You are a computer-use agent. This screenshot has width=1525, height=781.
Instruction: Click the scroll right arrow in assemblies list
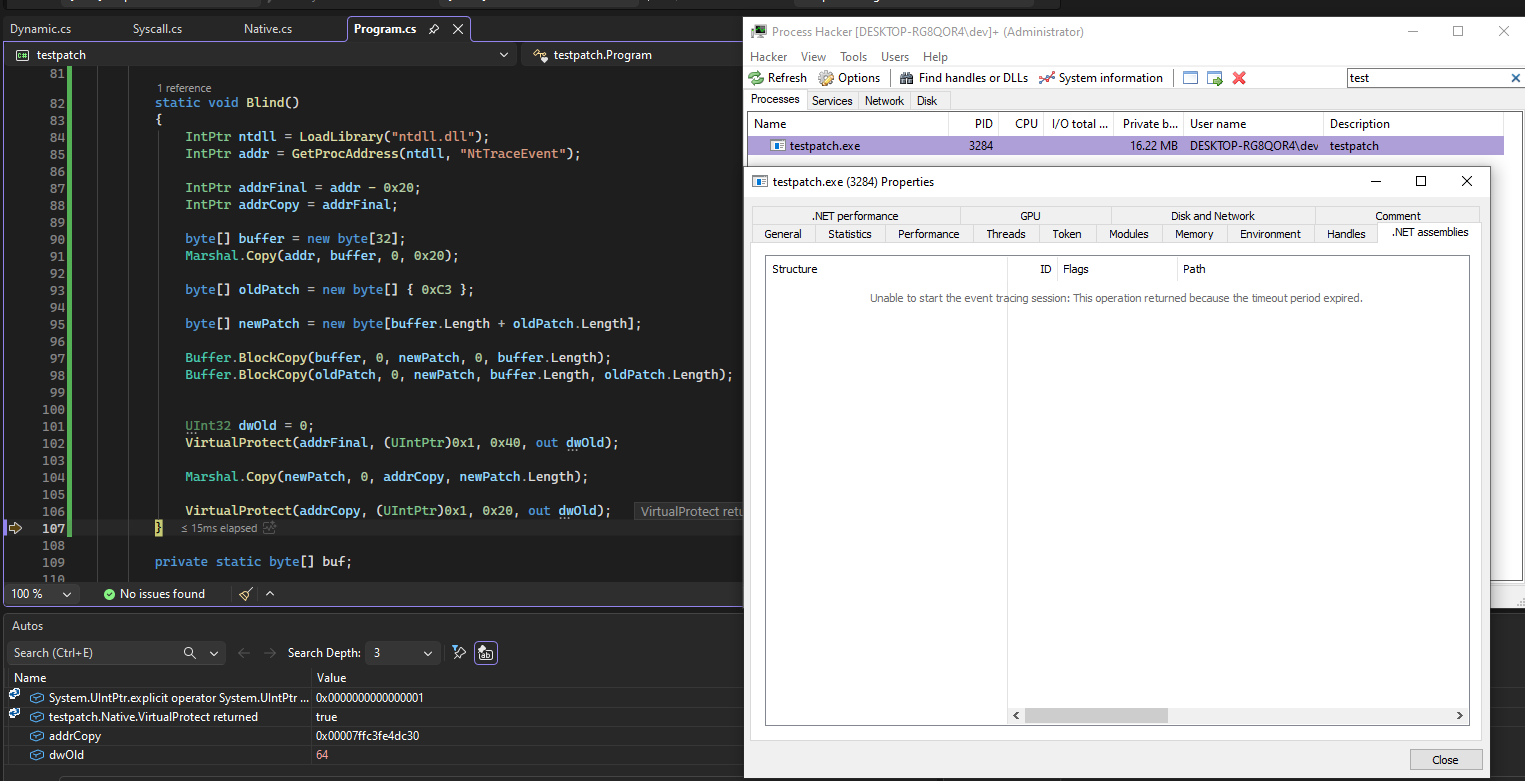click(1460, 716)
